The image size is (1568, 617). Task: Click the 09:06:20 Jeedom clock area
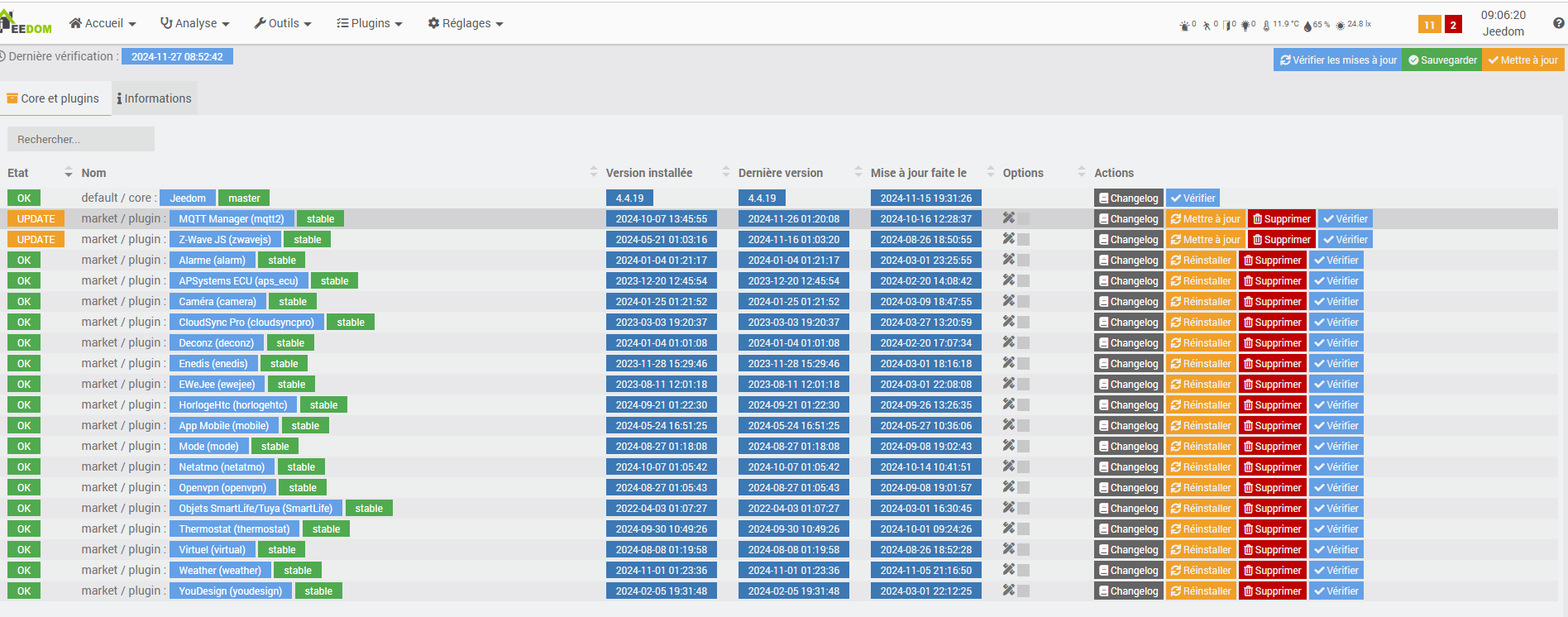[x=1503, y=23]
